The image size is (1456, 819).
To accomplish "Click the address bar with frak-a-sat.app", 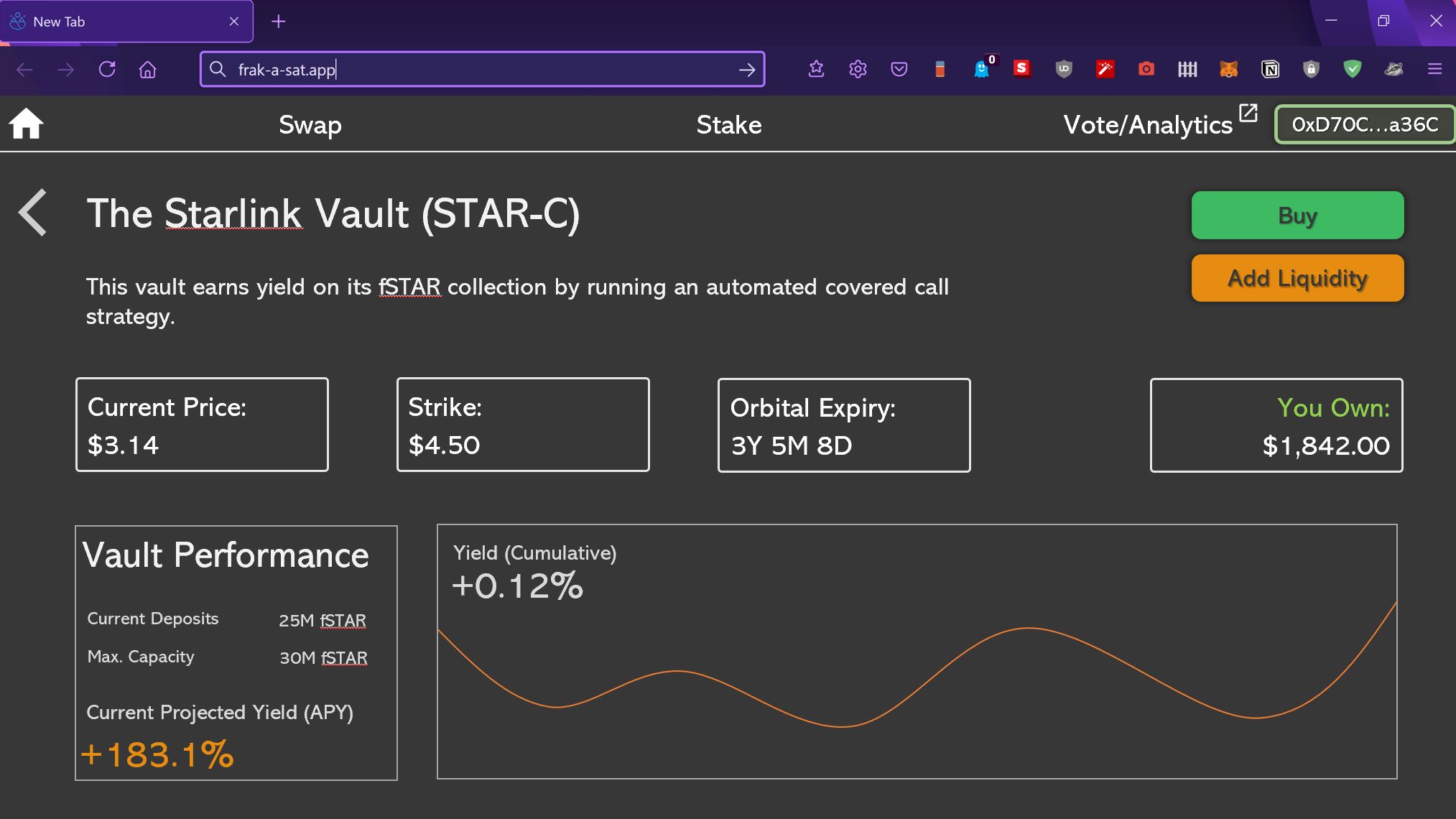I will [x=482, y=69].
